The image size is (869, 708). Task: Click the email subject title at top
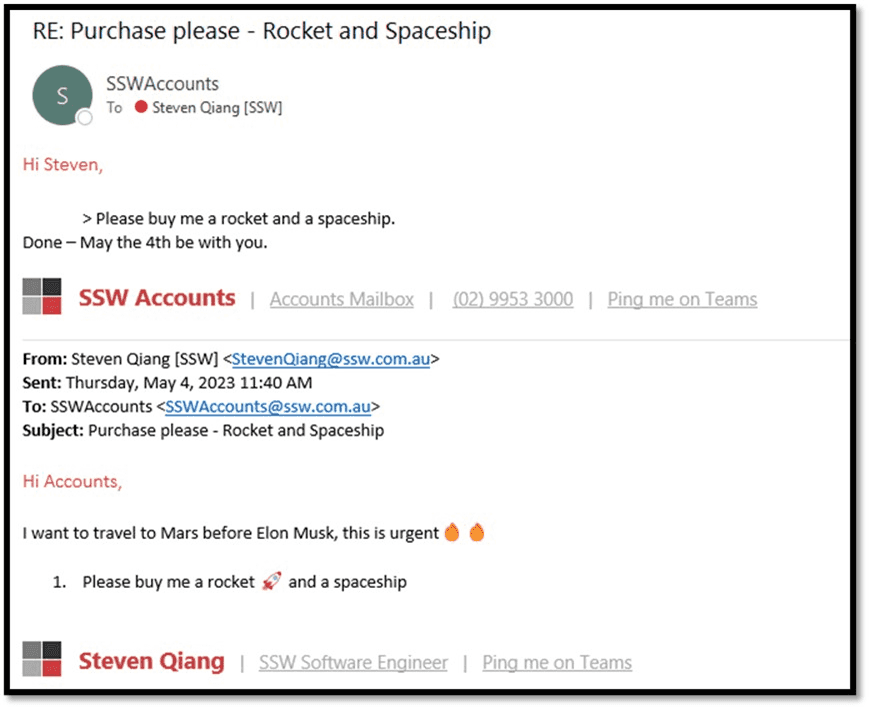(x=261, y=31)
